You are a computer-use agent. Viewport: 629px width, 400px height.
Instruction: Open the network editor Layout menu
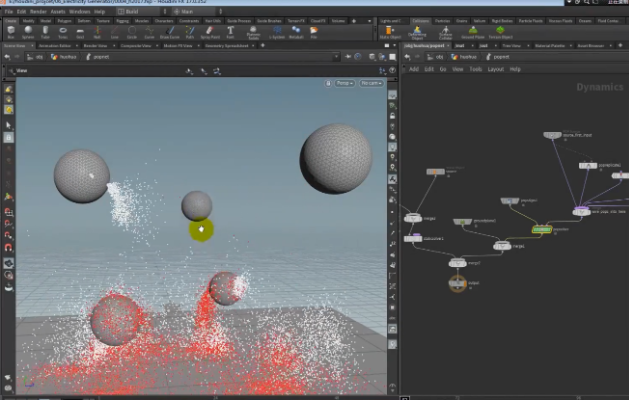pyautogui.click(x=496, y=69)
